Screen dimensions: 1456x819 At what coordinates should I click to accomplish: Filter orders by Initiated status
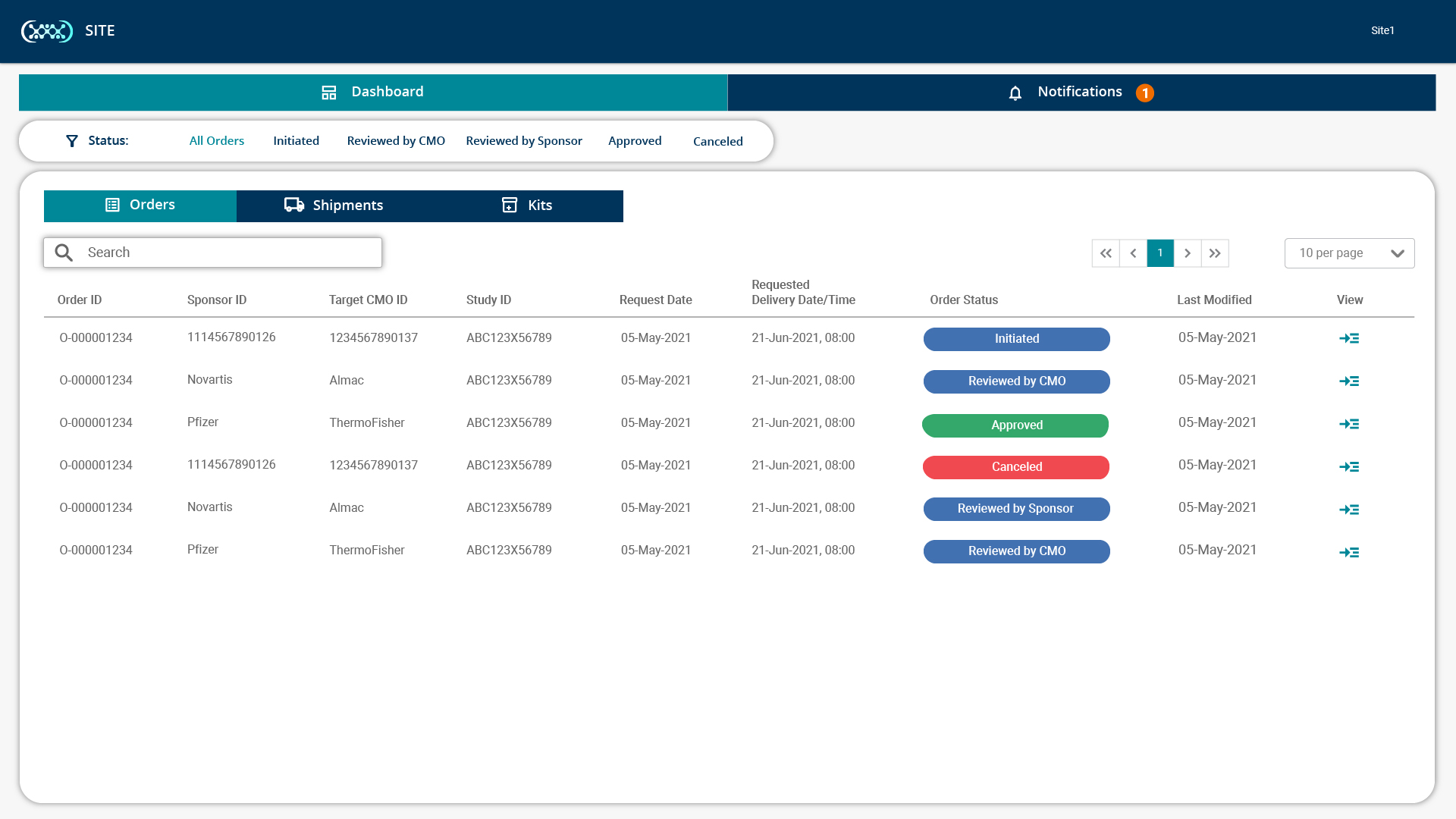[x=296, y=140]
